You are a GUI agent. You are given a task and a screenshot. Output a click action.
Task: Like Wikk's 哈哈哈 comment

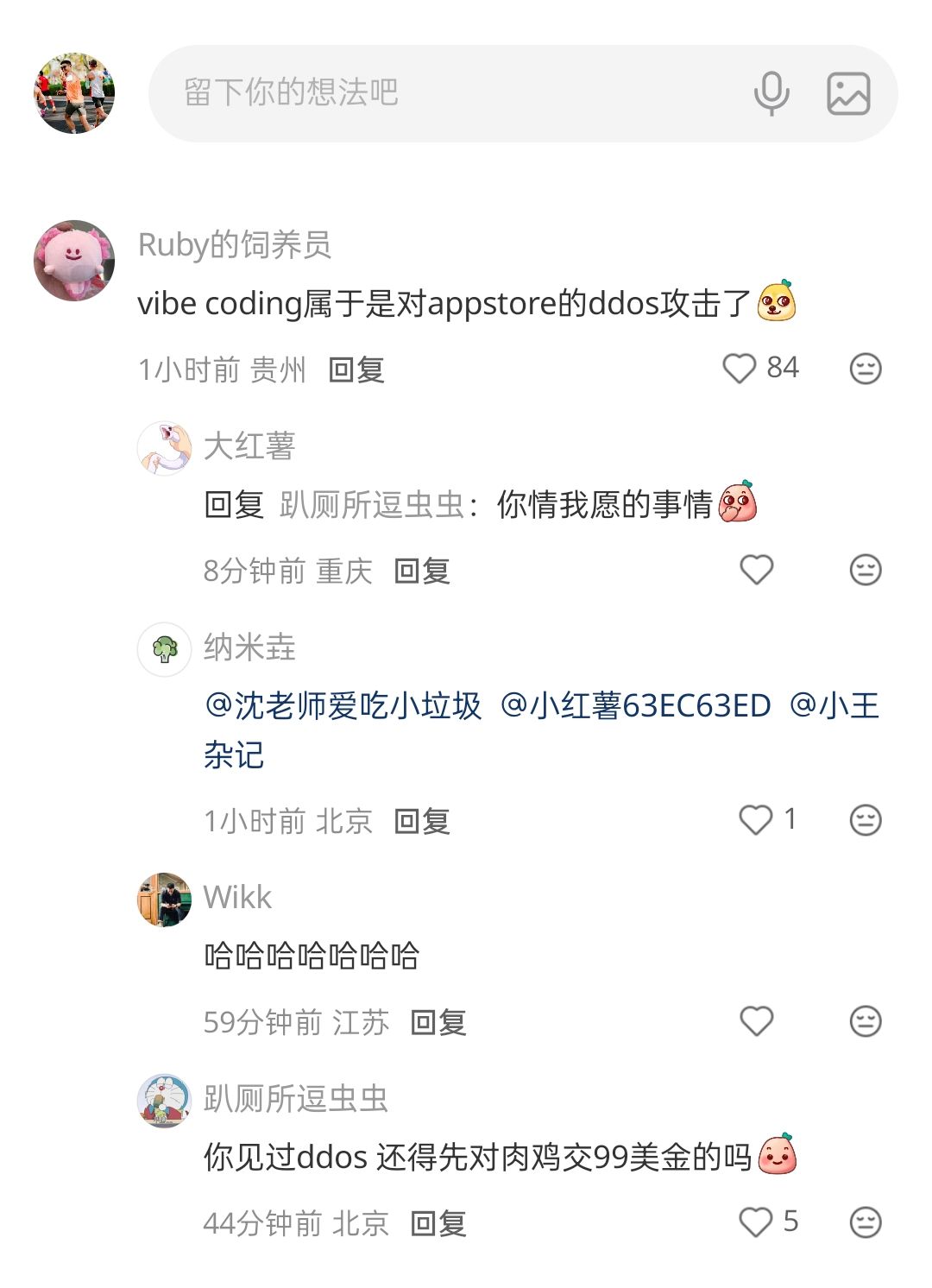[x=757, y=1021]
